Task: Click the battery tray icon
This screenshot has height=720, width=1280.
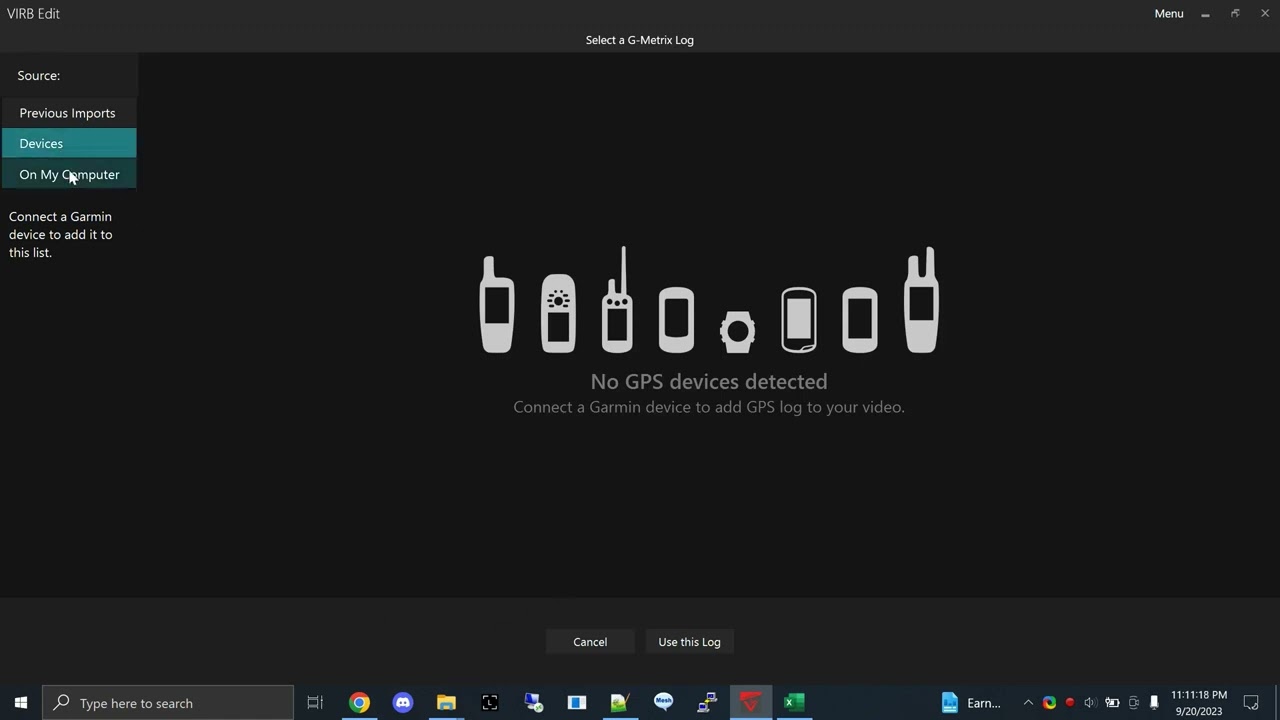Action: pyautogui.click(x=1112, y=703)
